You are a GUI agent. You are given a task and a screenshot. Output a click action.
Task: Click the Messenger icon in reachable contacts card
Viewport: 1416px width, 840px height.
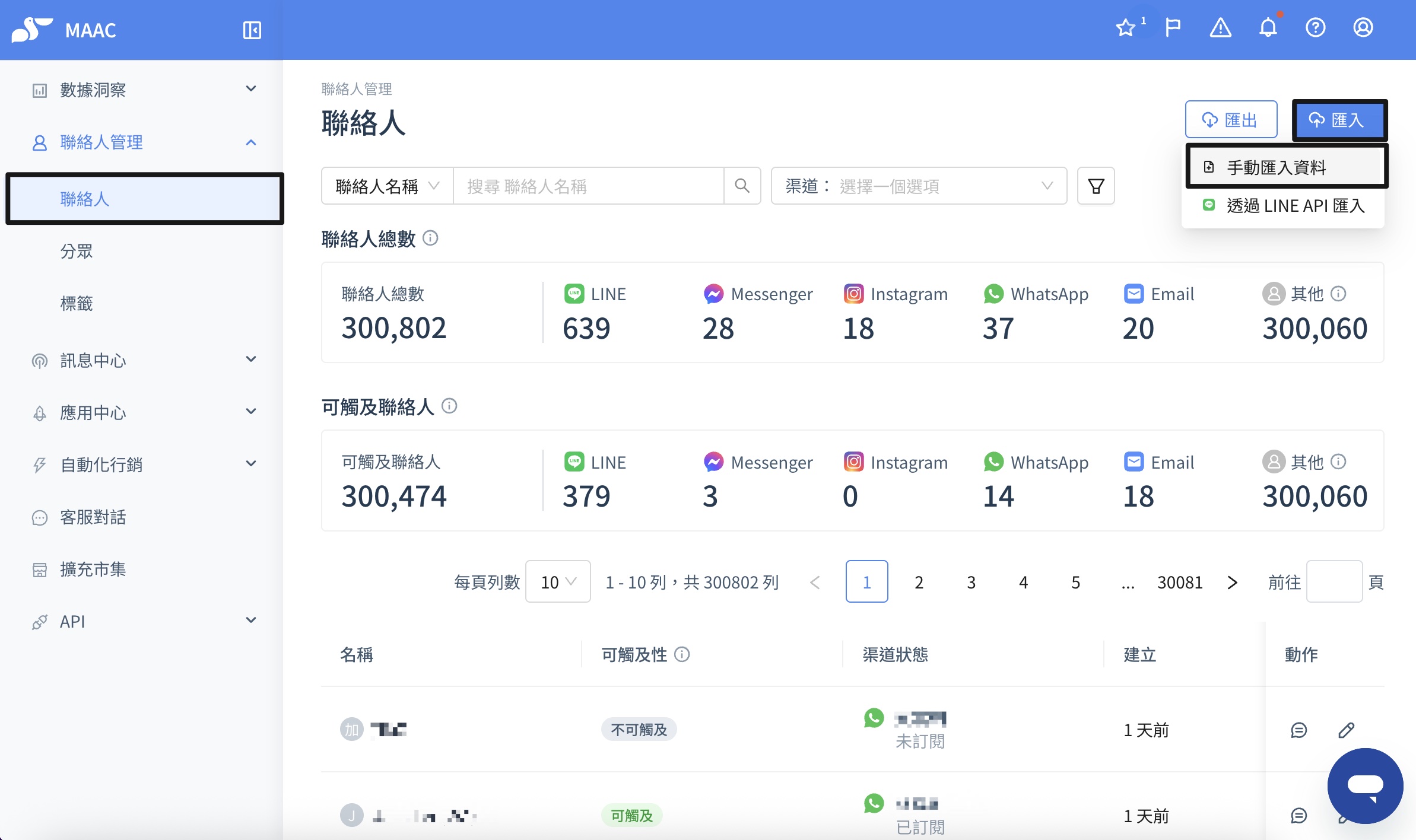pyautogui.click(x=713, y=462)
